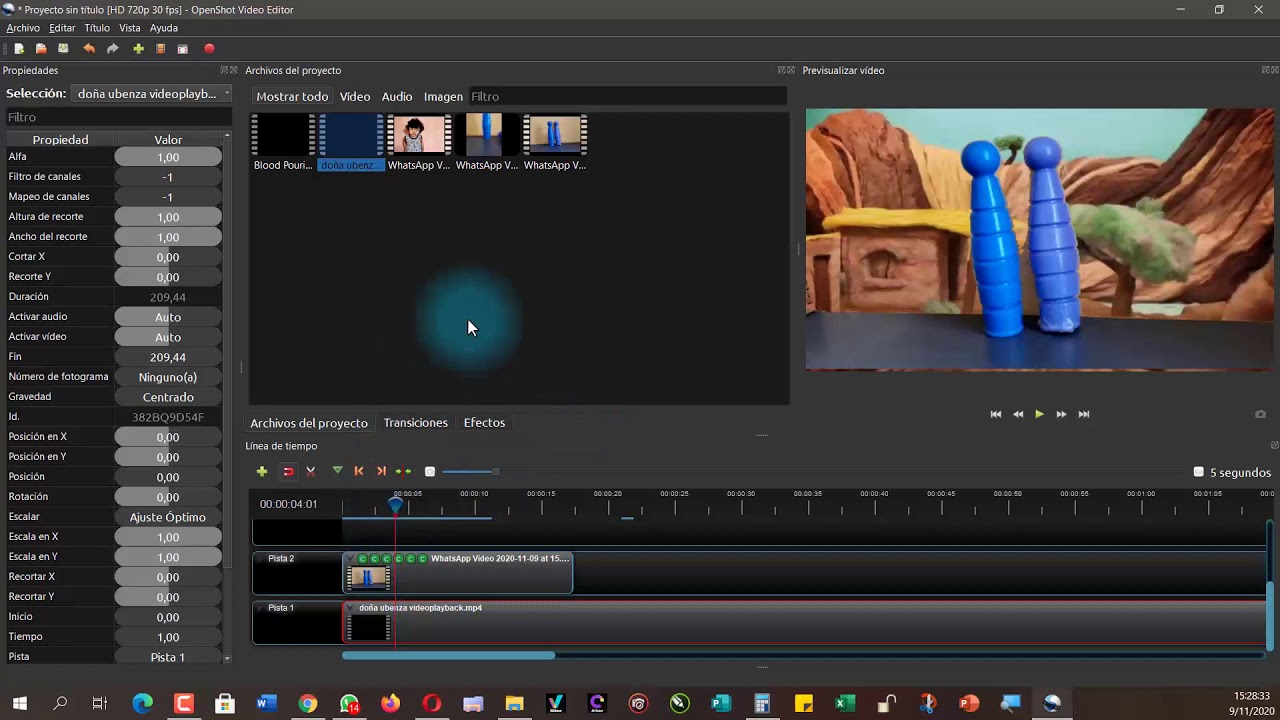Image resolution: width=1280 pixels, height=720 pixels.
Task: Open the Pista 1 track value in properties
Action: click(x=168, y=657)
